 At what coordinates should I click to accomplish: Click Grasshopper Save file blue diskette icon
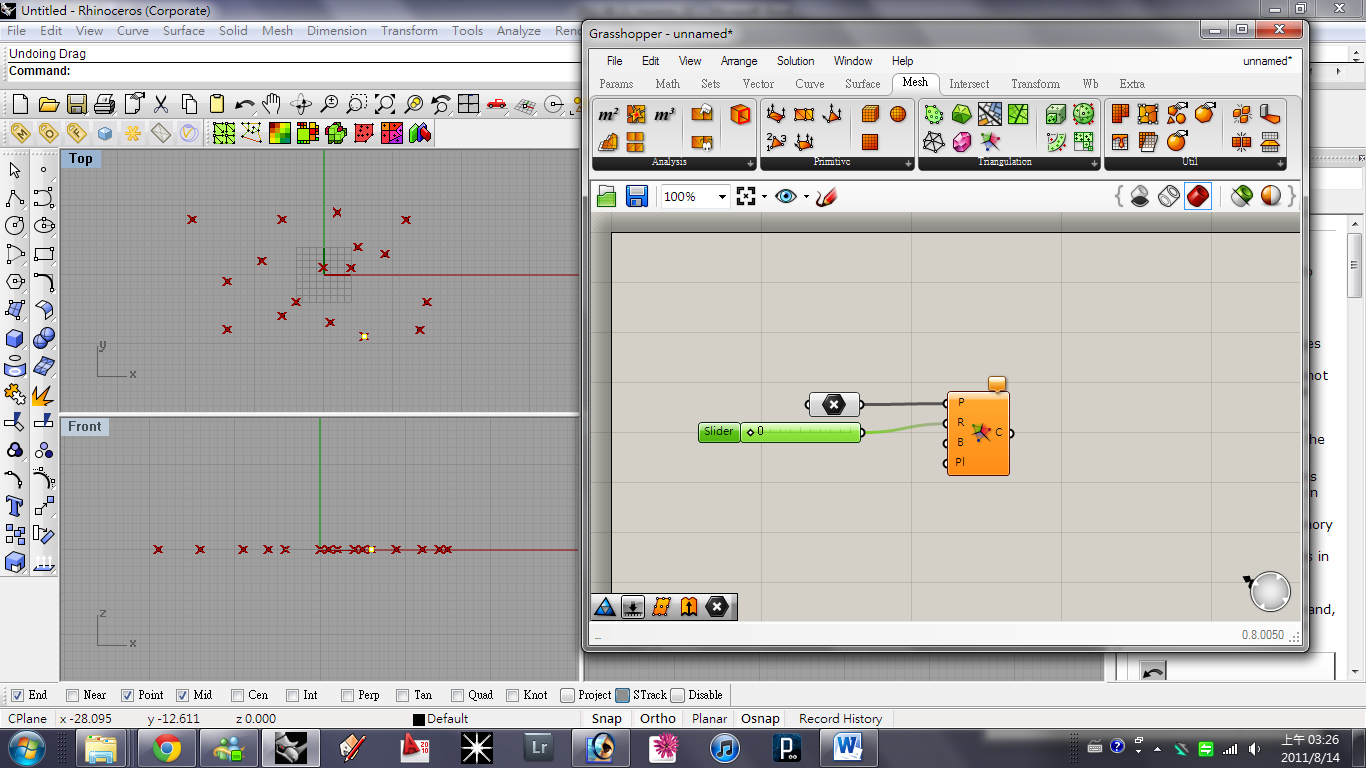636,197
